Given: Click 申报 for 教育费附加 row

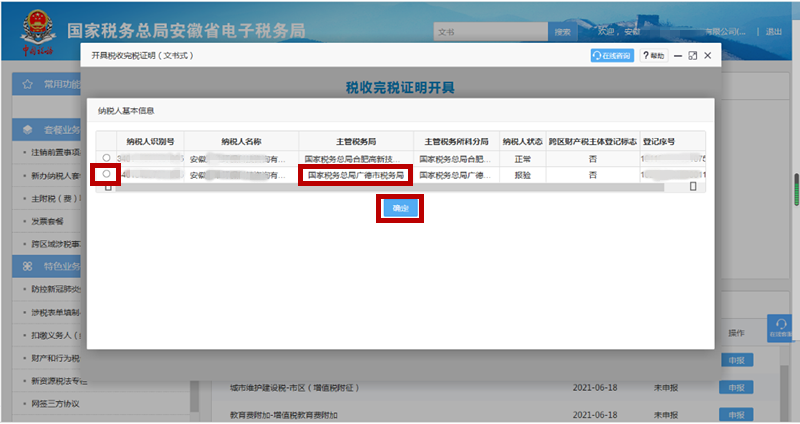Looking at the screenshot, I should pos(736,415).
